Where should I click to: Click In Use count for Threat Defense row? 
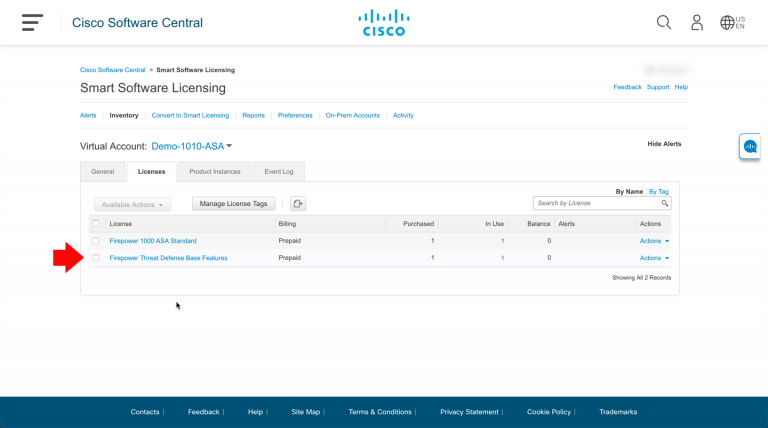pyautogui.click(x=503, y=258)
